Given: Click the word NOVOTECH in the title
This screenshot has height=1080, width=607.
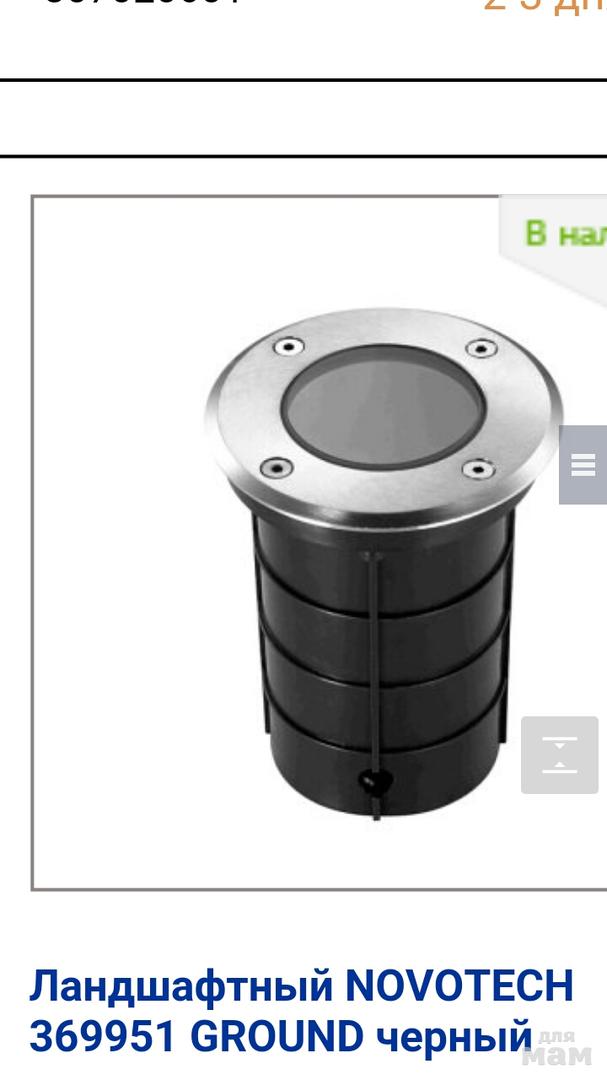Looking at the screenshot, I should click(459, 986).
